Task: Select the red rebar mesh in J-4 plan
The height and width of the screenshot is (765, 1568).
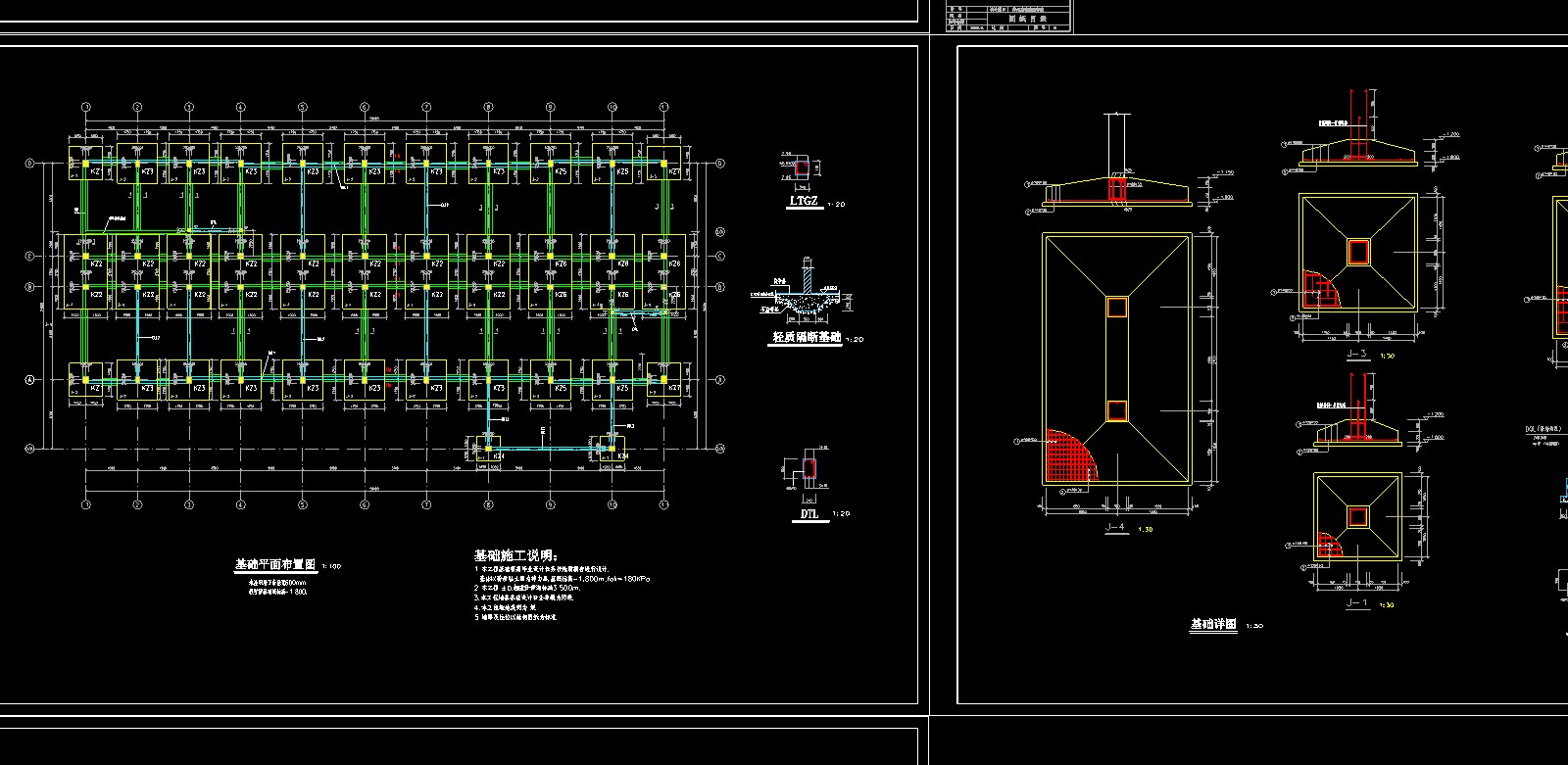Action: [1071, 455]
